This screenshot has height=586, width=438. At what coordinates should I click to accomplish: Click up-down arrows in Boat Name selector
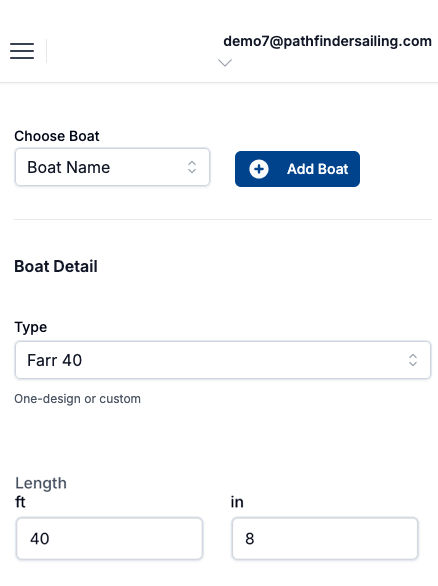(192, 167)
